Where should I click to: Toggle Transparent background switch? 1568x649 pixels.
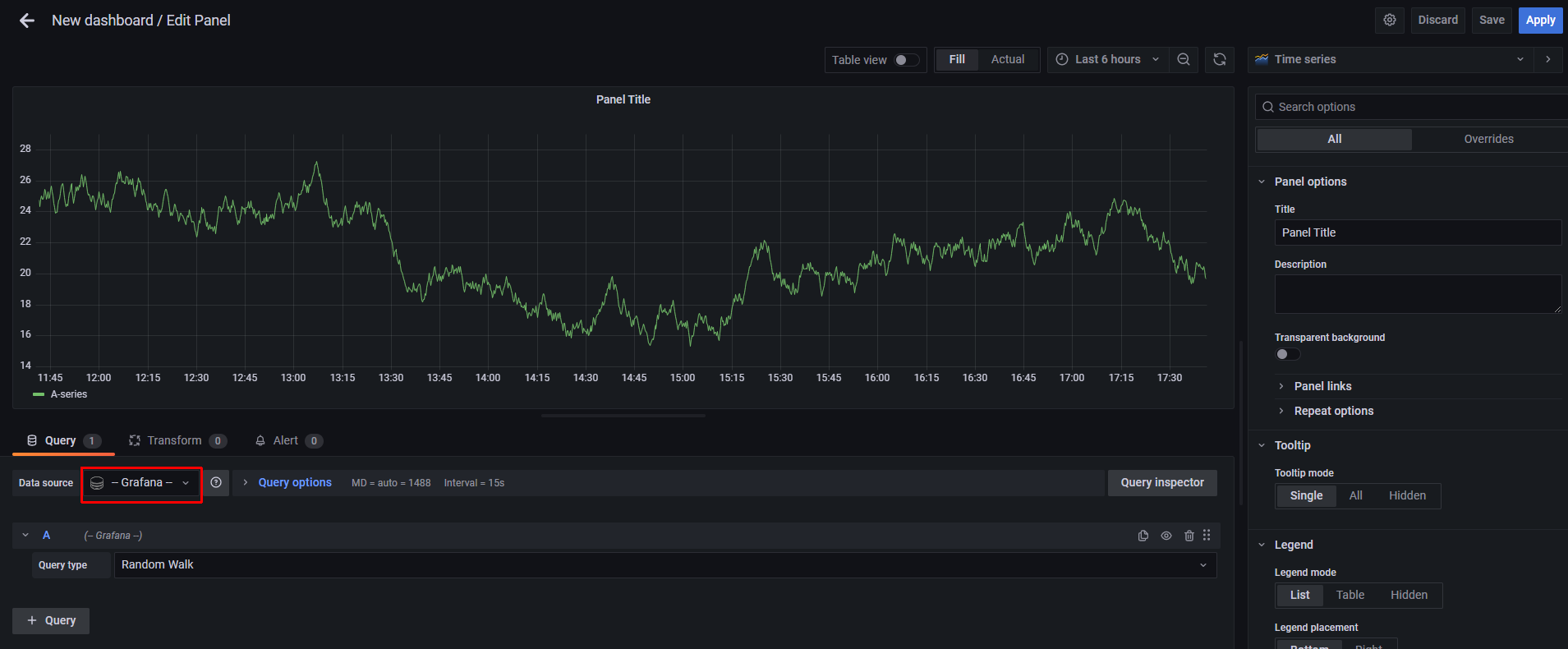[x=1287, y=355]
